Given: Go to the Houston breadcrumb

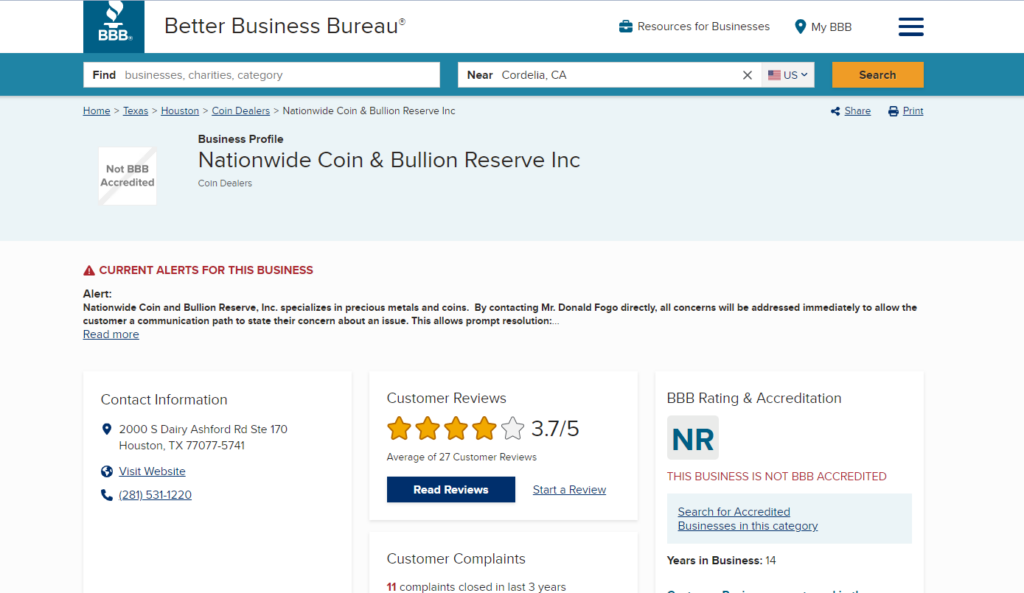Looking at the screenshot, I should (x=180, y=111).
